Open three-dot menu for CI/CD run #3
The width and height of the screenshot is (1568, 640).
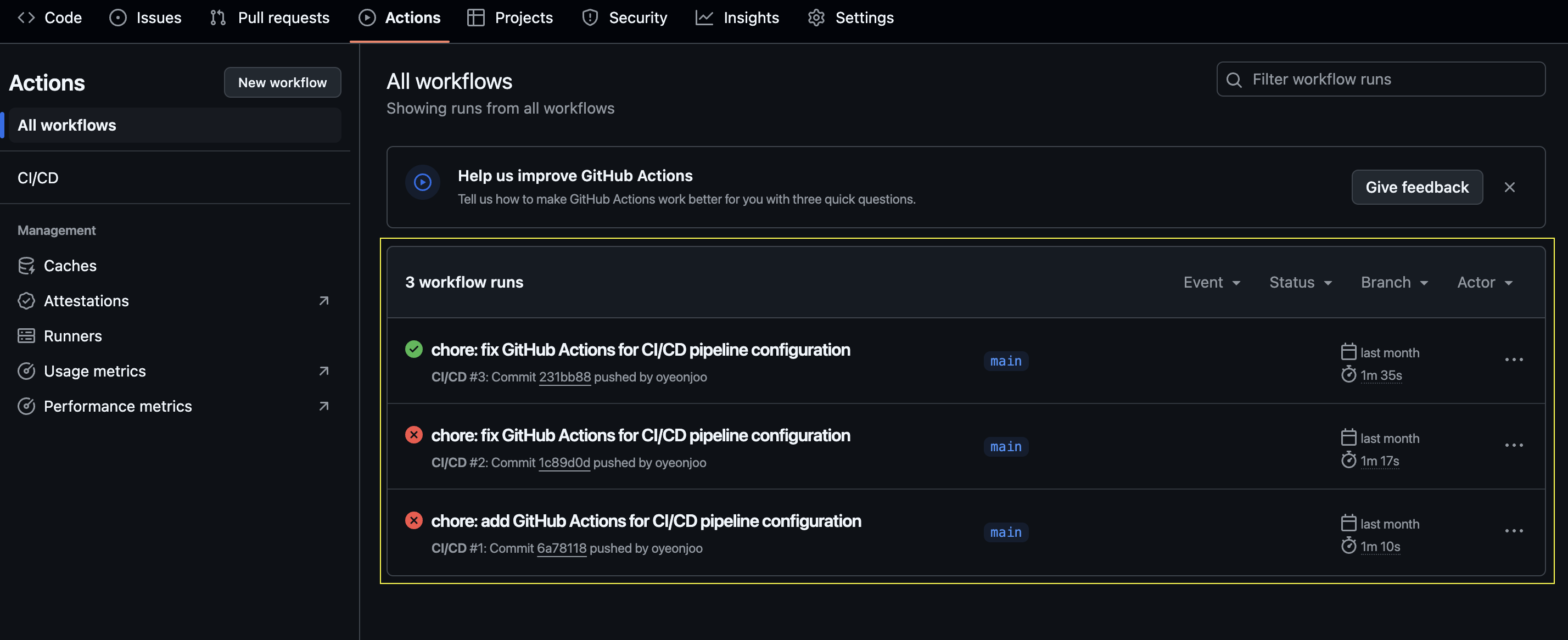coord(1513,360)
